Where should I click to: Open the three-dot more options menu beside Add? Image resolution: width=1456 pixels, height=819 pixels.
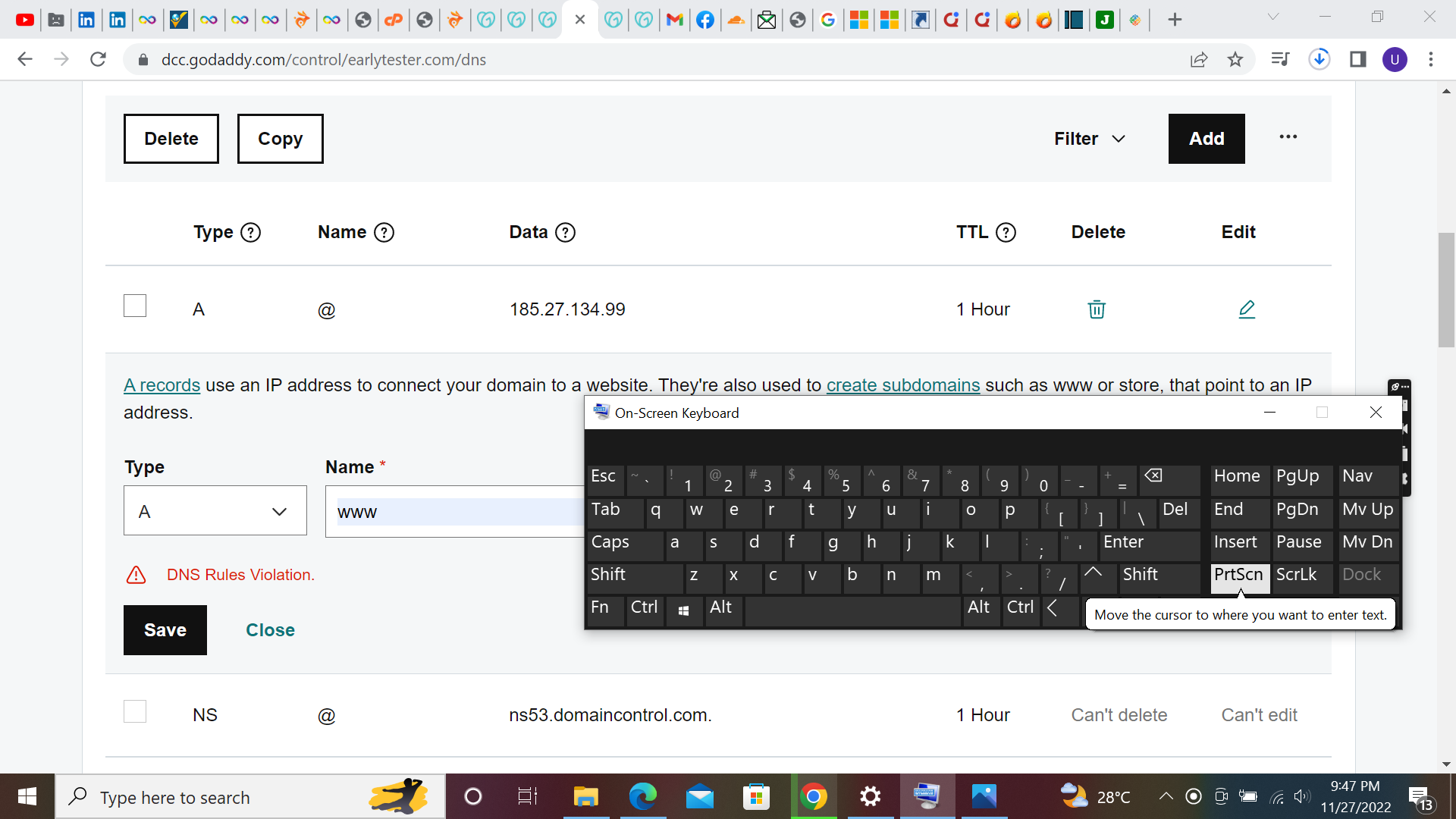[x=1288, y=137]
